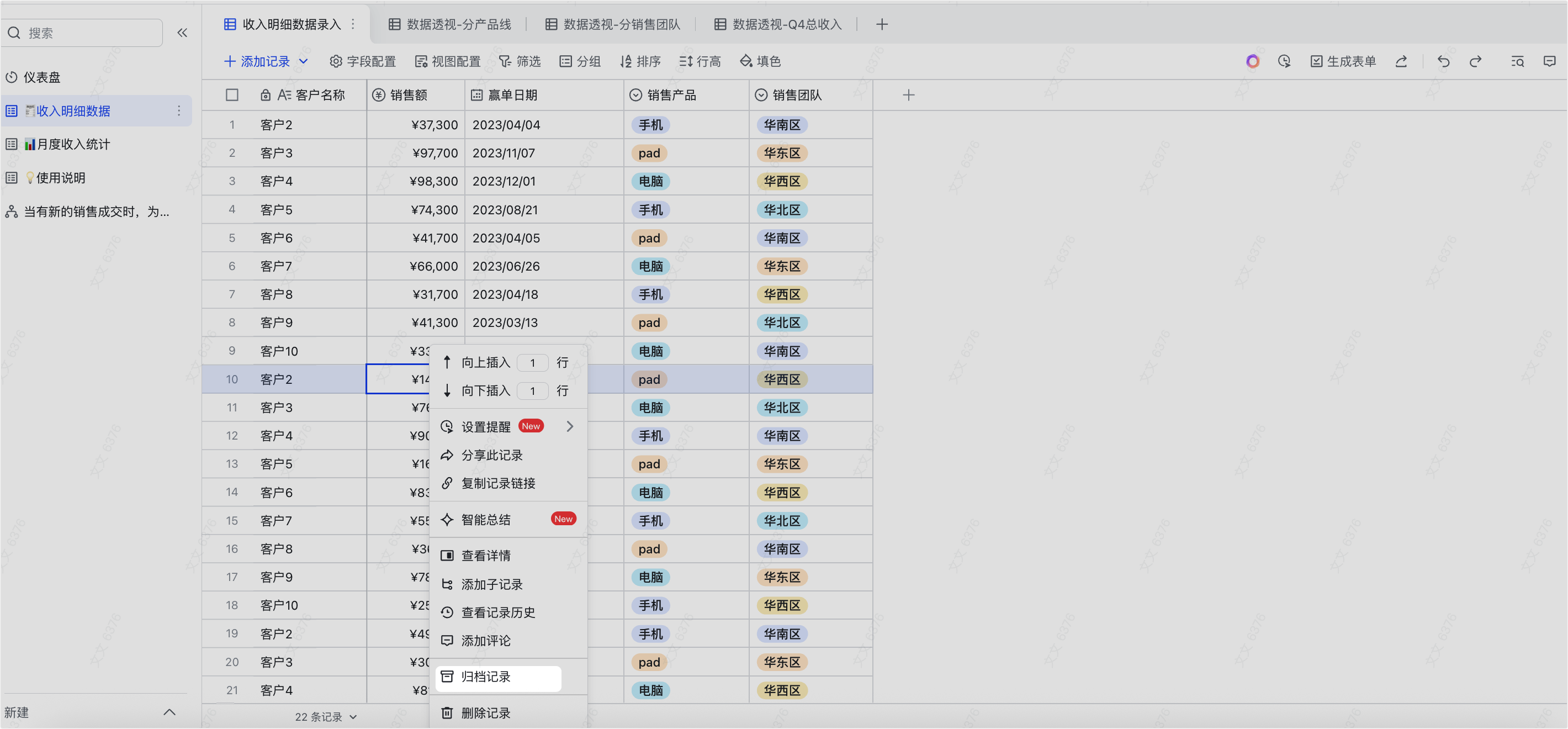Image resolution: width=1568 pixels, height=729 pixels.
Task: Click sales amount ¥66,000 cell
Action: click(x=416, y=266)
